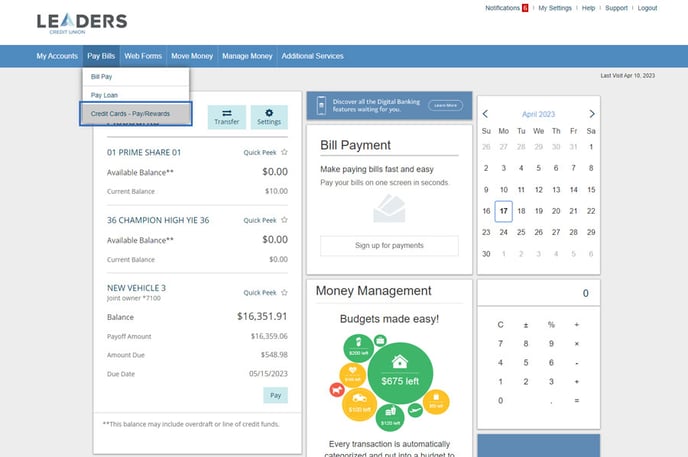This screenshot has height=457, width=688.
Task: Open the Web Forms menu
Action: (143, 56)
